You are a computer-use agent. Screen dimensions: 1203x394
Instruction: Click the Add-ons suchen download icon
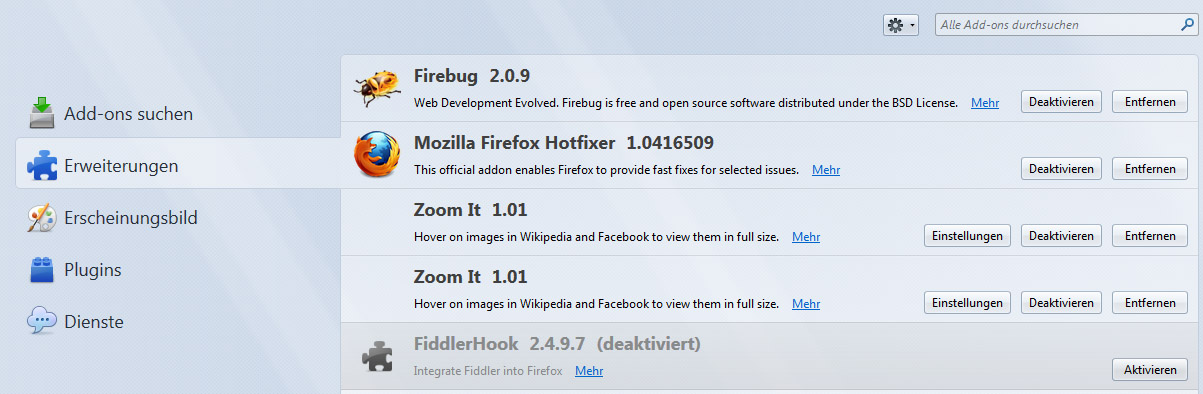(42, 113)
